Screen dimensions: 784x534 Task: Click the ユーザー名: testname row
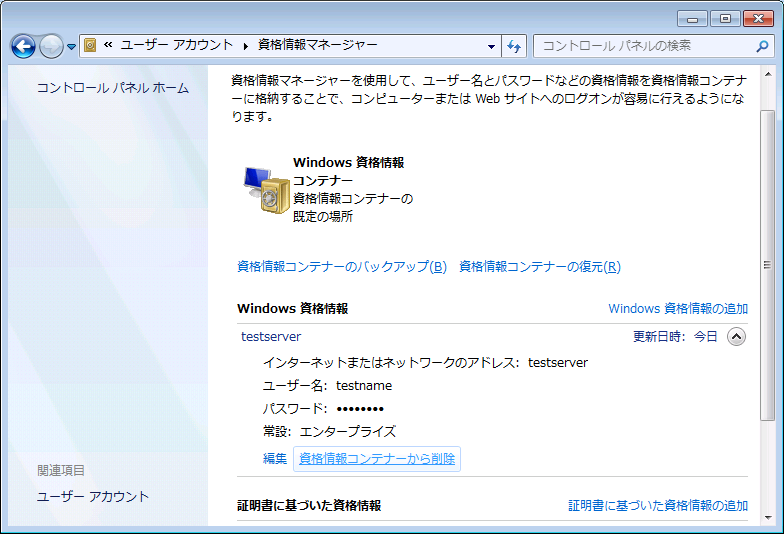point(328,386)
